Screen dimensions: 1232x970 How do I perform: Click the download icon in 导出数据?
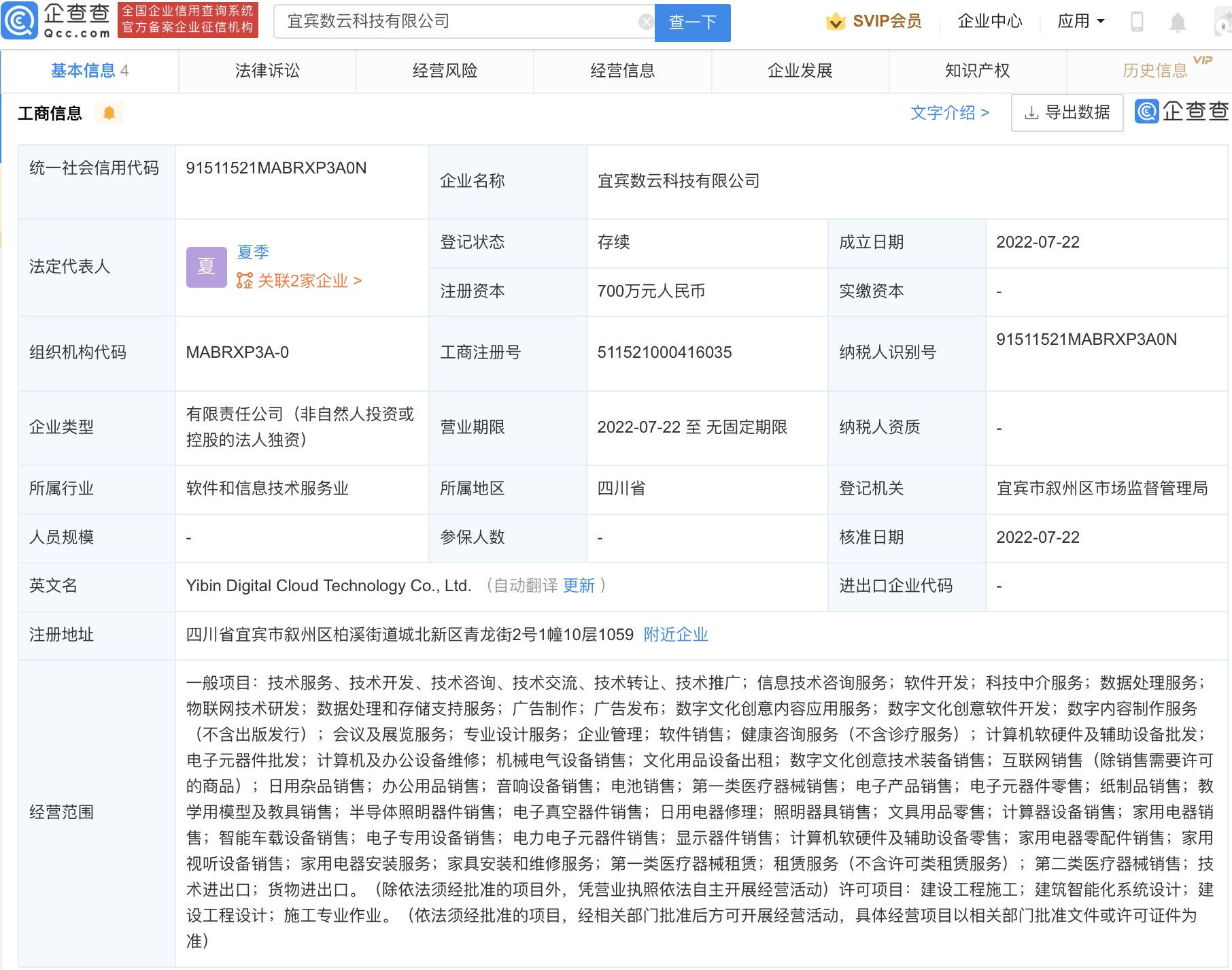(x=1031, y=113)
